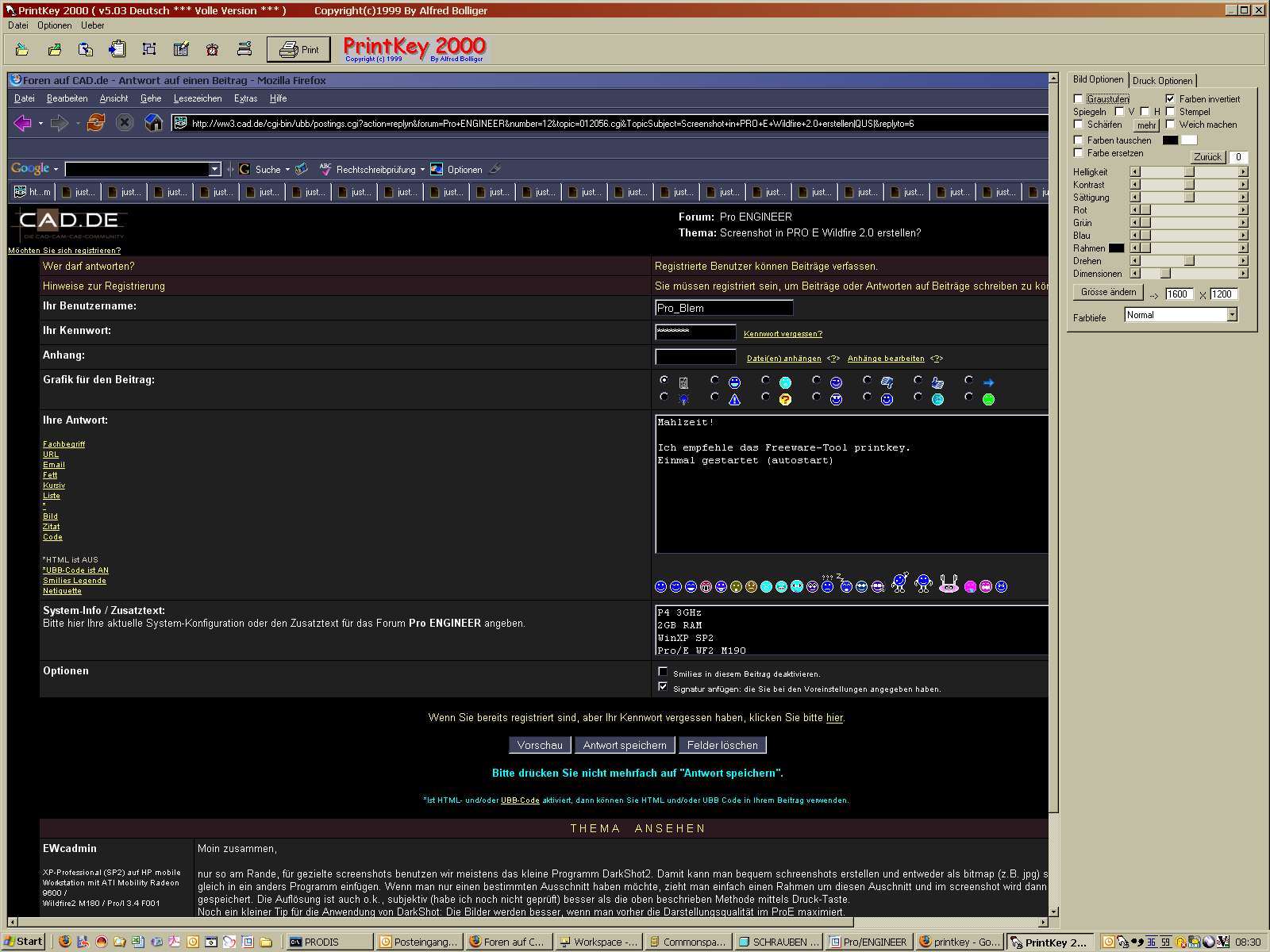Click the capture rectangle selection icon in PrintKey toolbar
Image resolution: width=1270 pixels, height=952 pixels.
point(149,49)
